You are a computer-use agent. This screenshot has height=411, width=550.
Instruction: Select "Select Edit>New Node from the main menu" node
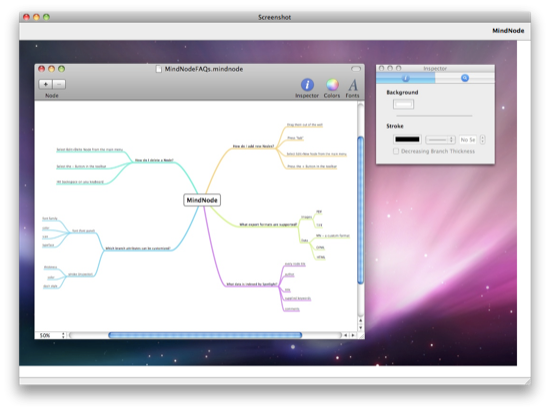316,154
